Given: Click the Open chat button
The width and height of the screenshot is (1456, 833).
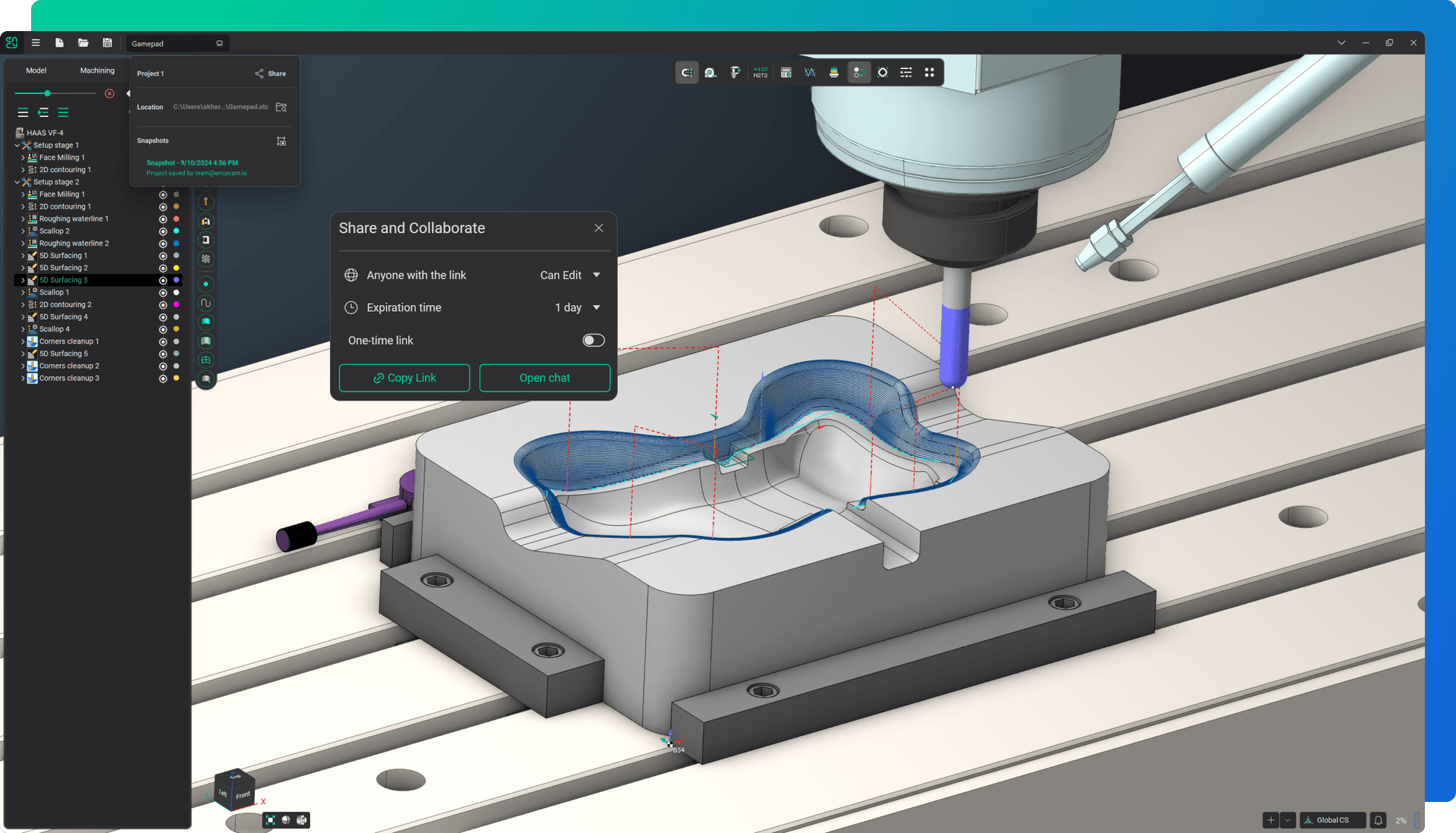Looking at the screenshot, I should (544, 378).
